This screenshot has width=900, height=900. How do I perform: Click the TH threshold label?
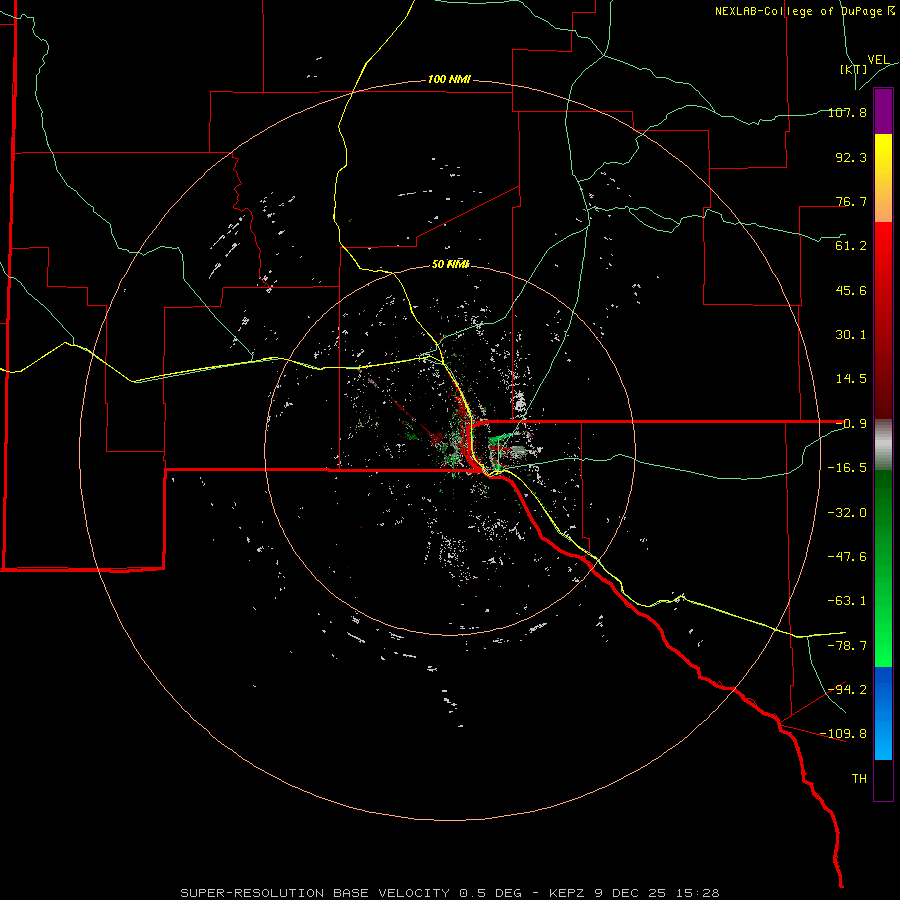point(859,779)
